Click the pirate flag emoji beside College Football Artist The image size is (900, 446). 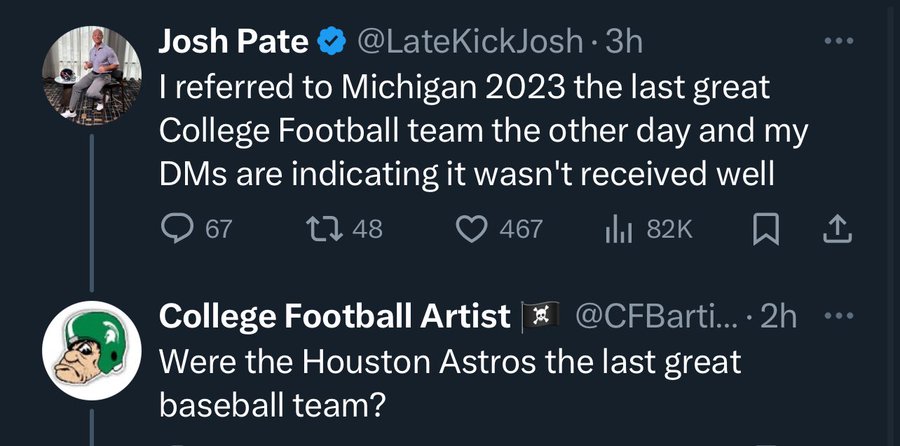[539, 317]
